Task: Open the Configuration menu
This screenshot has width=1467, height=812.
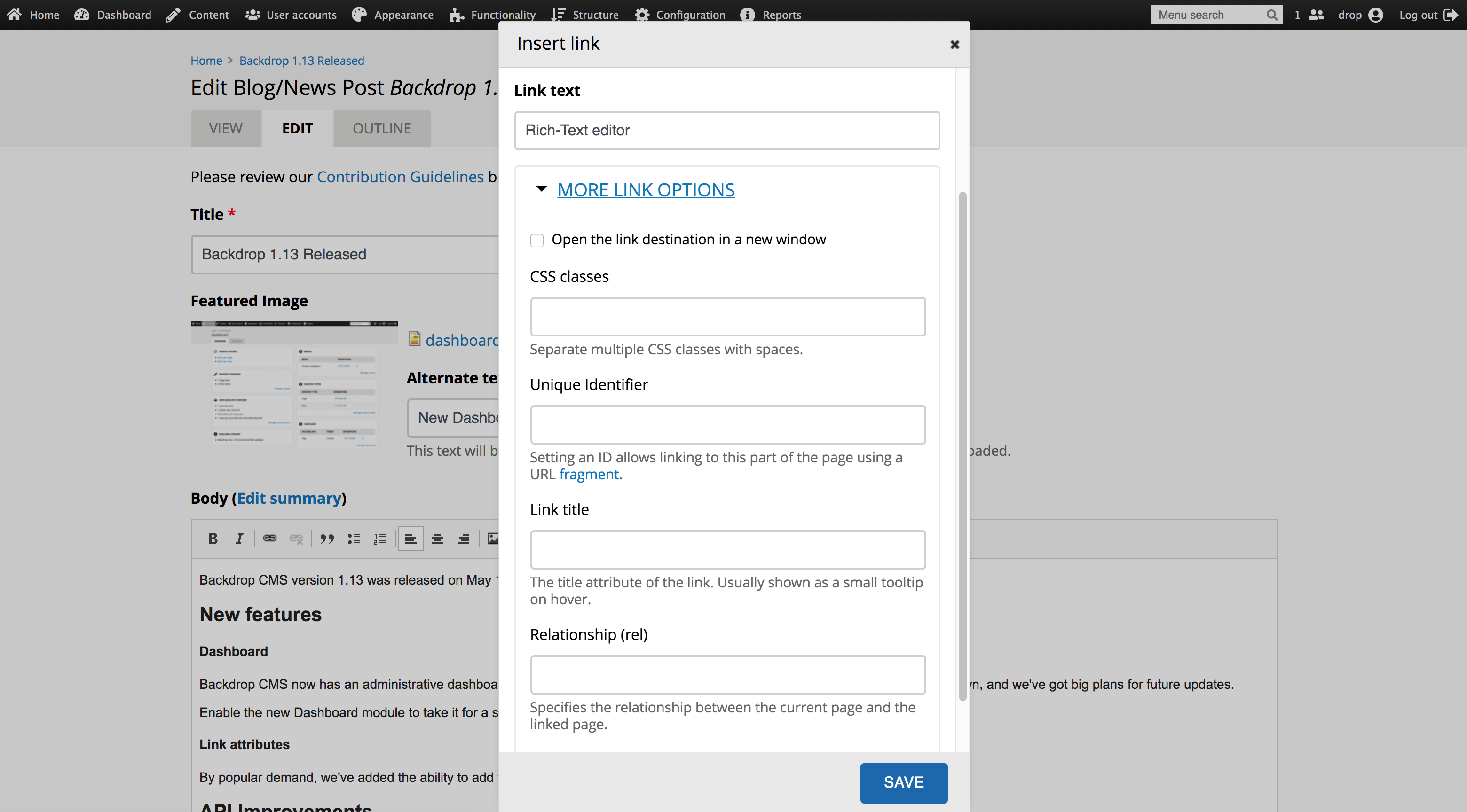Action: coord(680,15)
